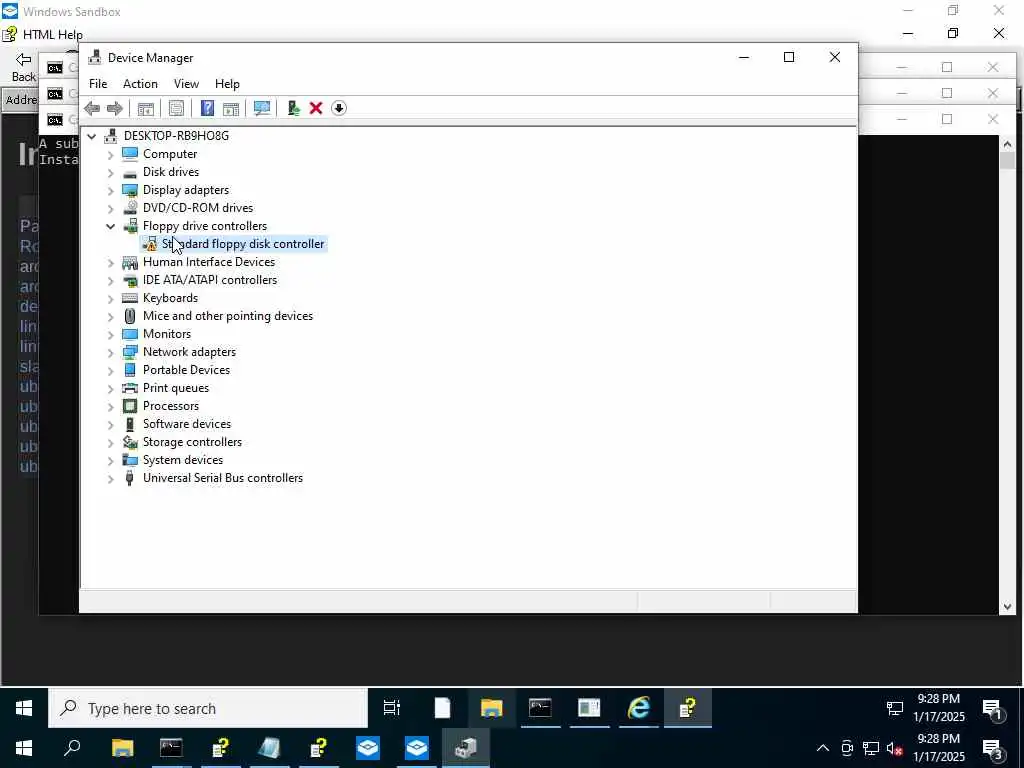Expand the Computer category
The height and width of the screenshot is (768, 1024).
pos(110,155)
